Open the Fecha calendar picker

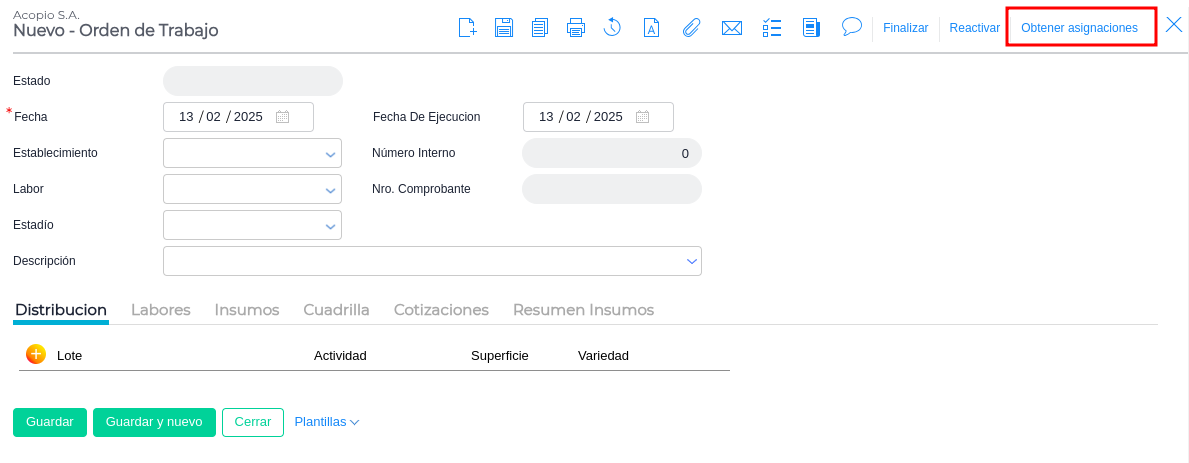283,117
